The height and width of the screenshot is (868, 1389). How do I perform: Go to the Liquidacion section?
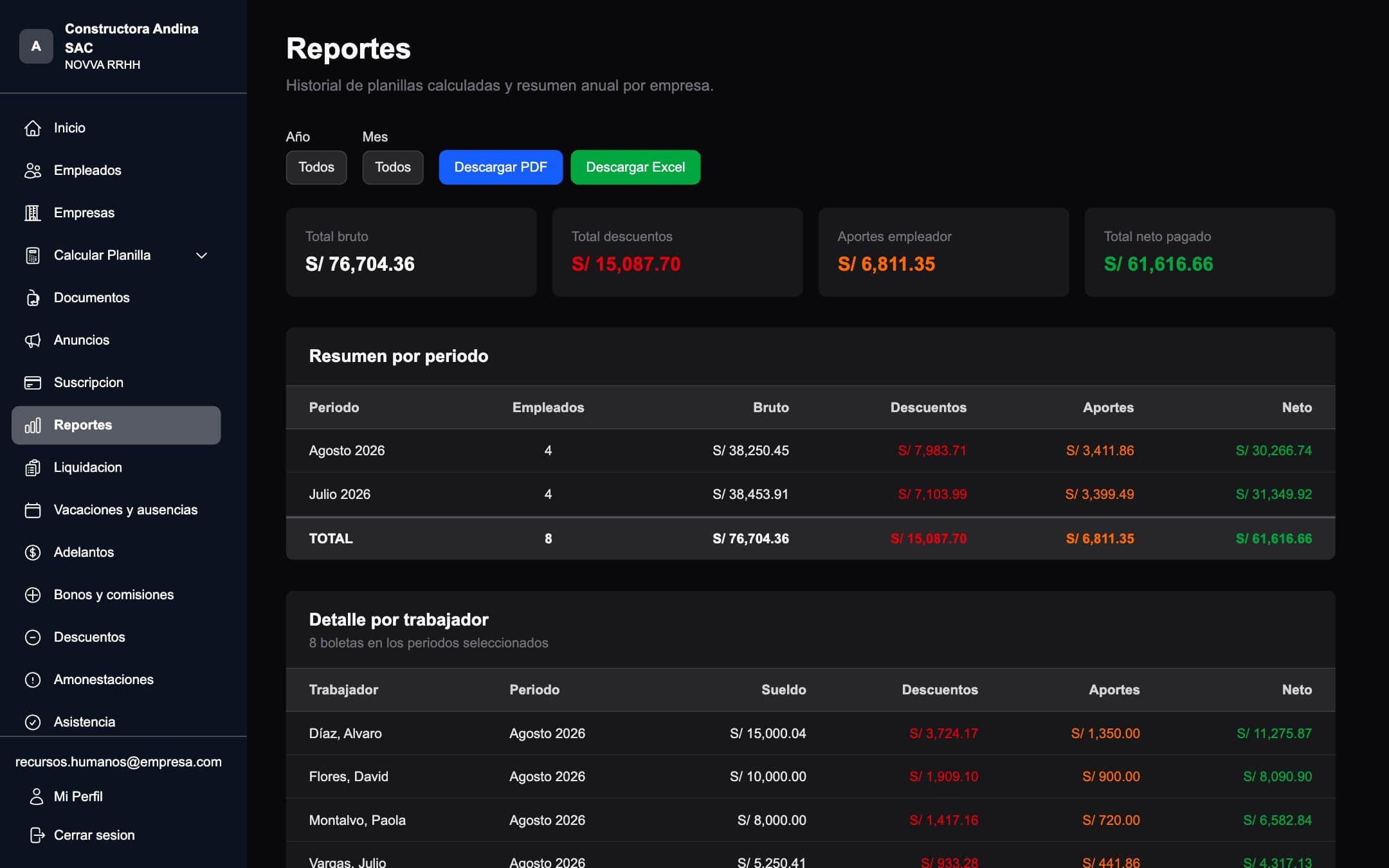[116, 467]
